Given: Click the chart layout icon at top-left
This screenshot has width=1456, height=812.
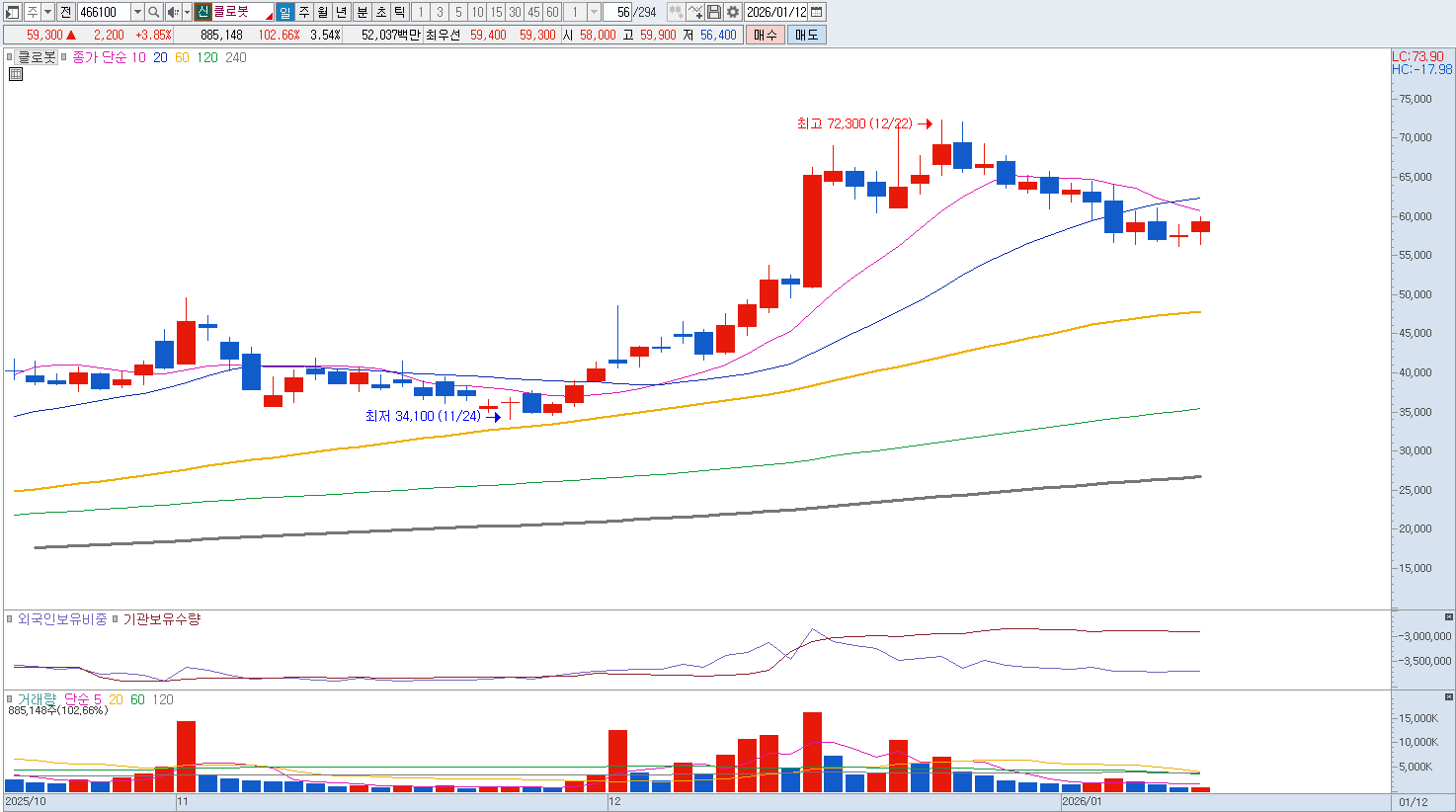Looking at the screenshot, I should click(12, 12).
